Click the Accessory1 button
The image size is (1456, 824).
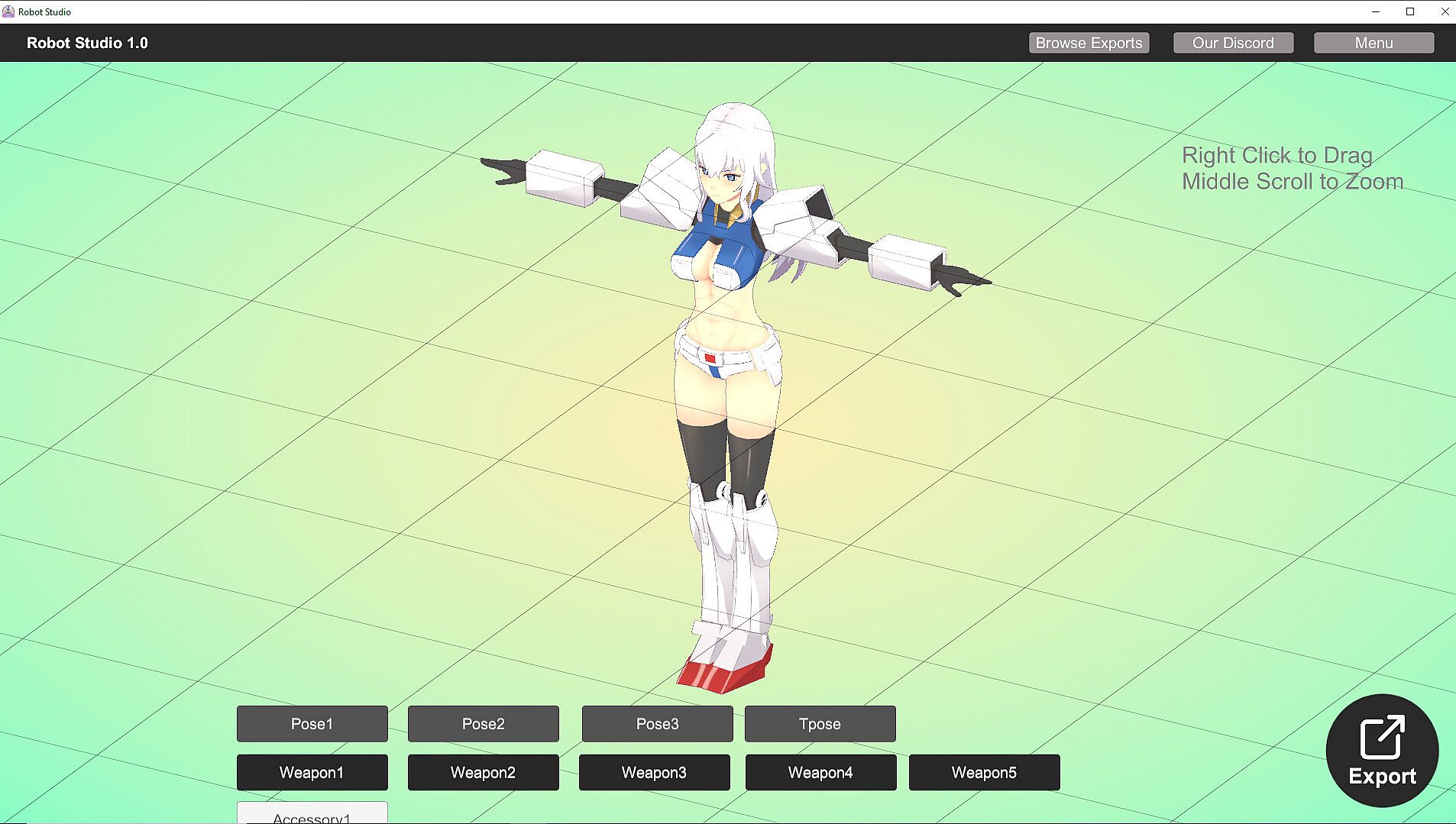312,814
